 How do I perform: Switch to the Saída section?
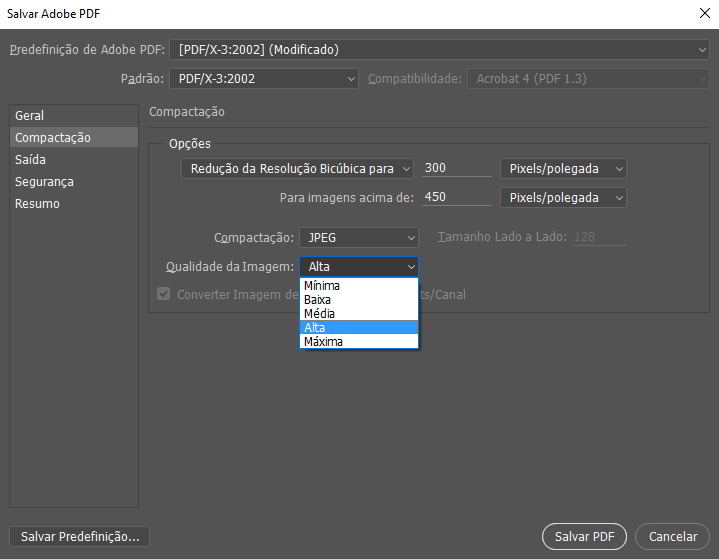[30, 160]
